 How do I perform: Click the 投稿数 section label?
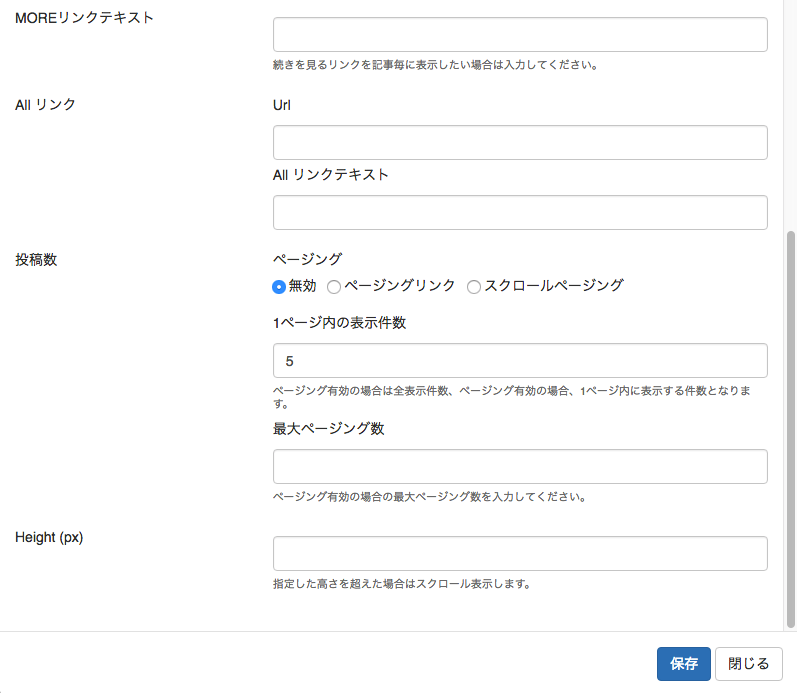[36, 260]
